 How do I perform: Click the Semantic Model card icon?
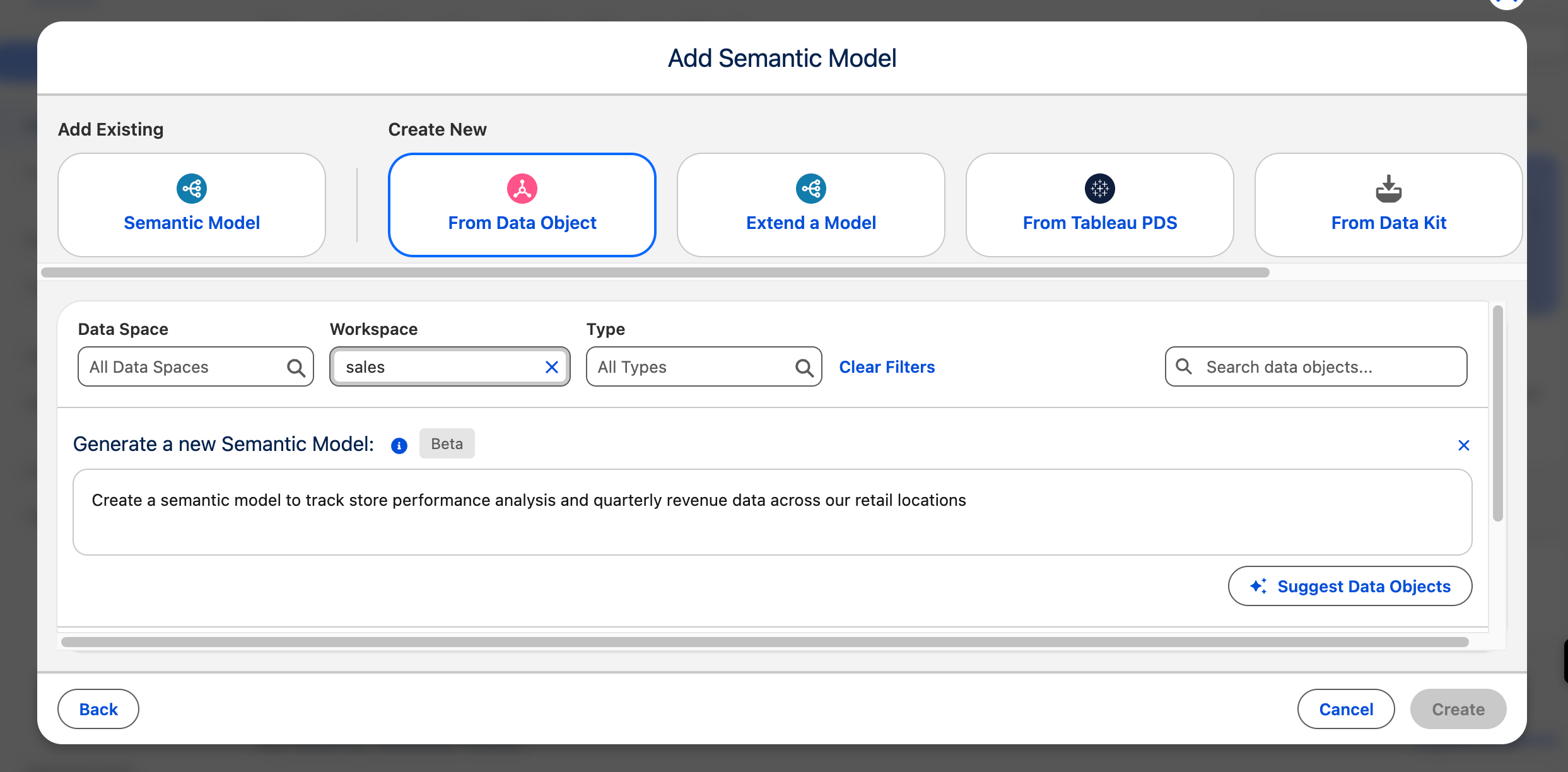click(x=192, y=189)
